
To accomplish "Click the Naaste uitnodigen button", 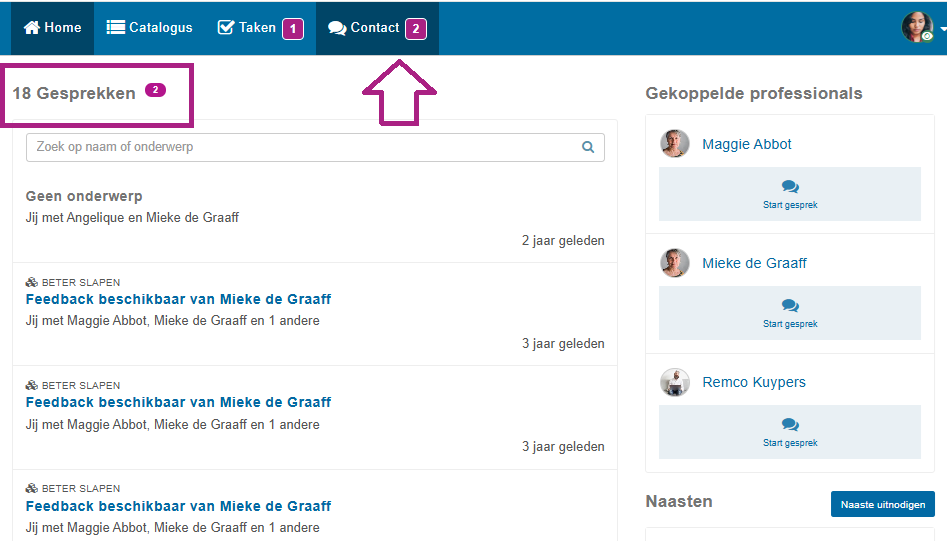I will [882, 504].
